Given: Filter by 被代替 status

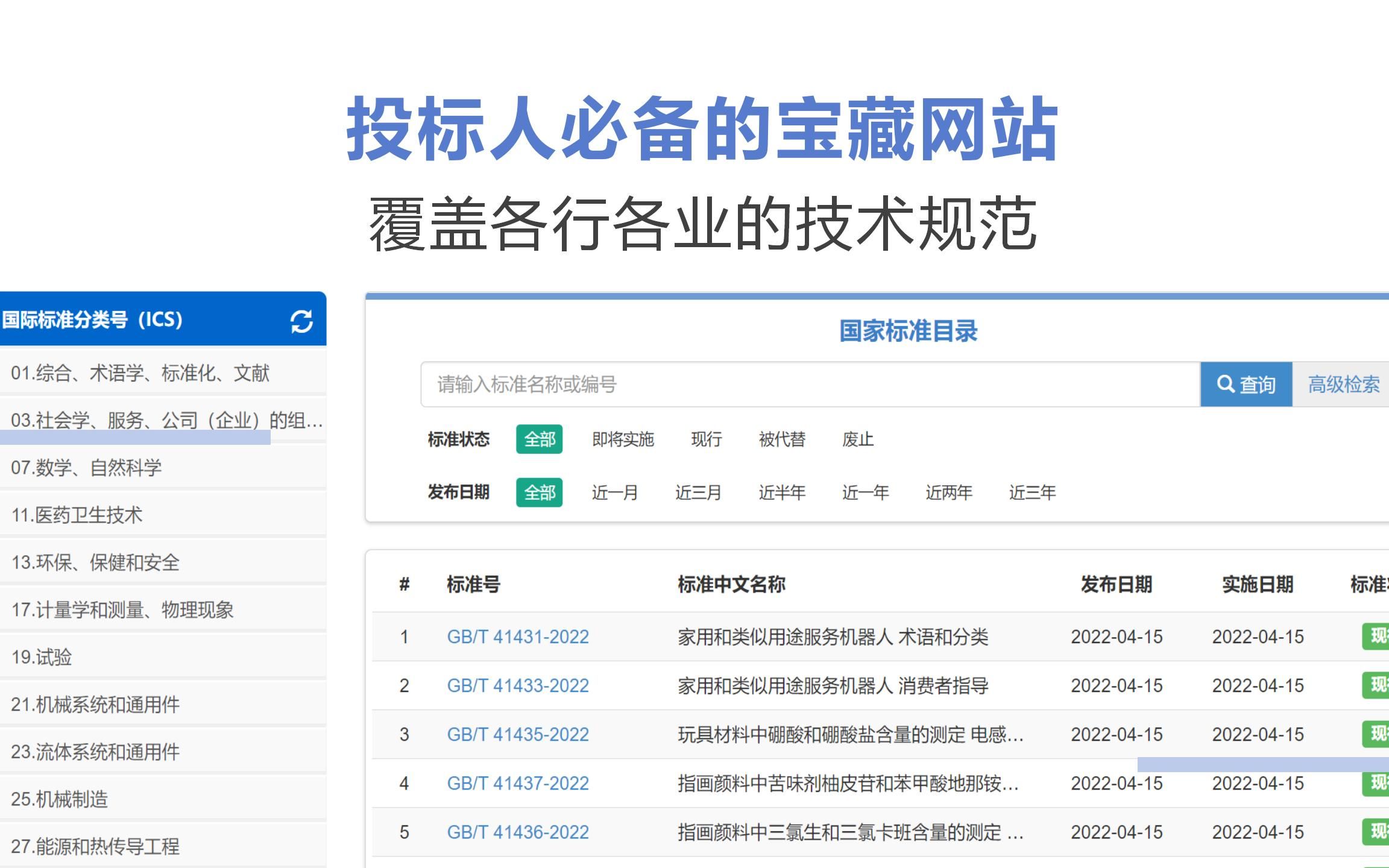Looking at the screenshot, I should 782,439.
